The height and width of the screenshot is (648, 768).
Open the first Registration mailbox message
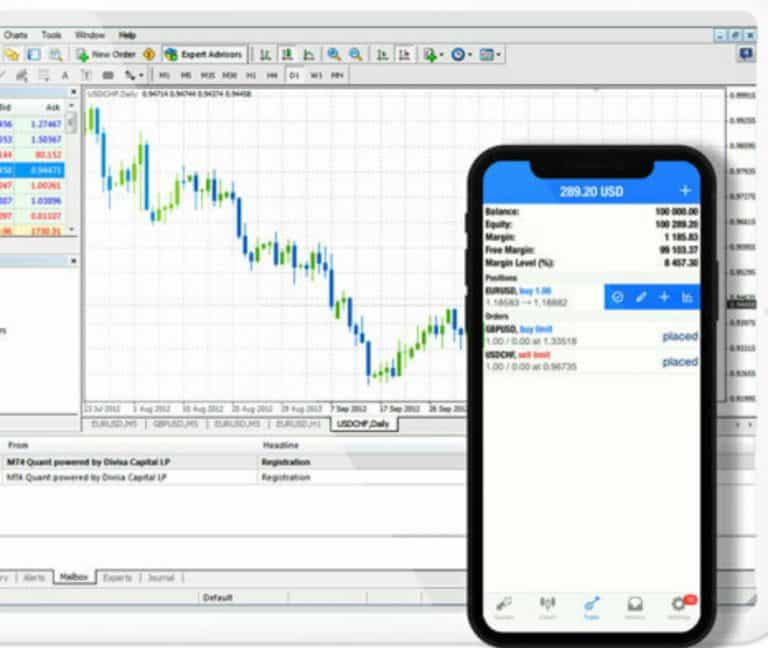tap(285, 463)
